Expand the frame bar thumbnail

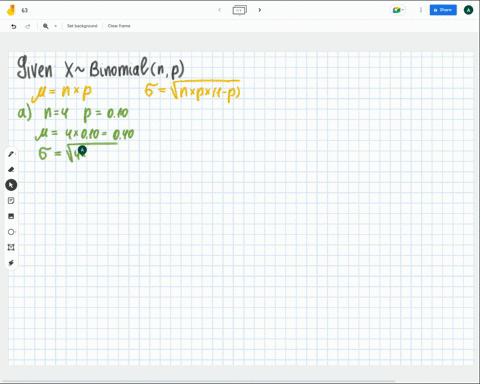(x=239, y=10)
